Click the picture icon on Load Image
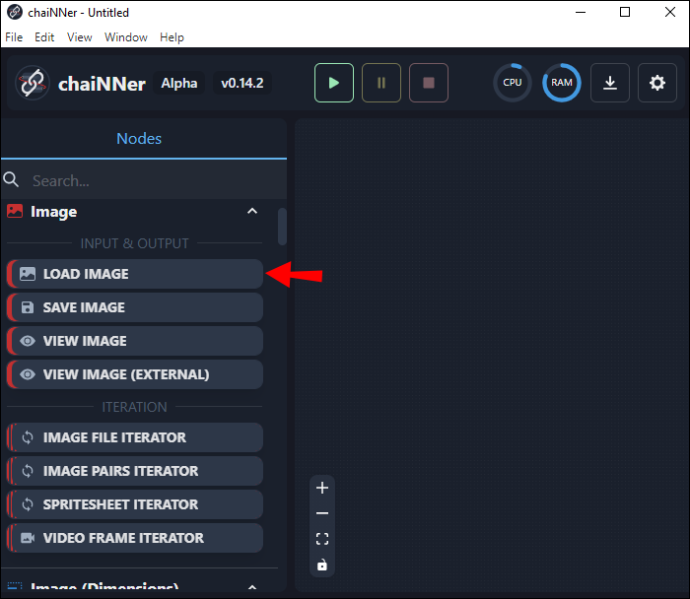Viewport: 690px width, 599px height. (28, 274)
